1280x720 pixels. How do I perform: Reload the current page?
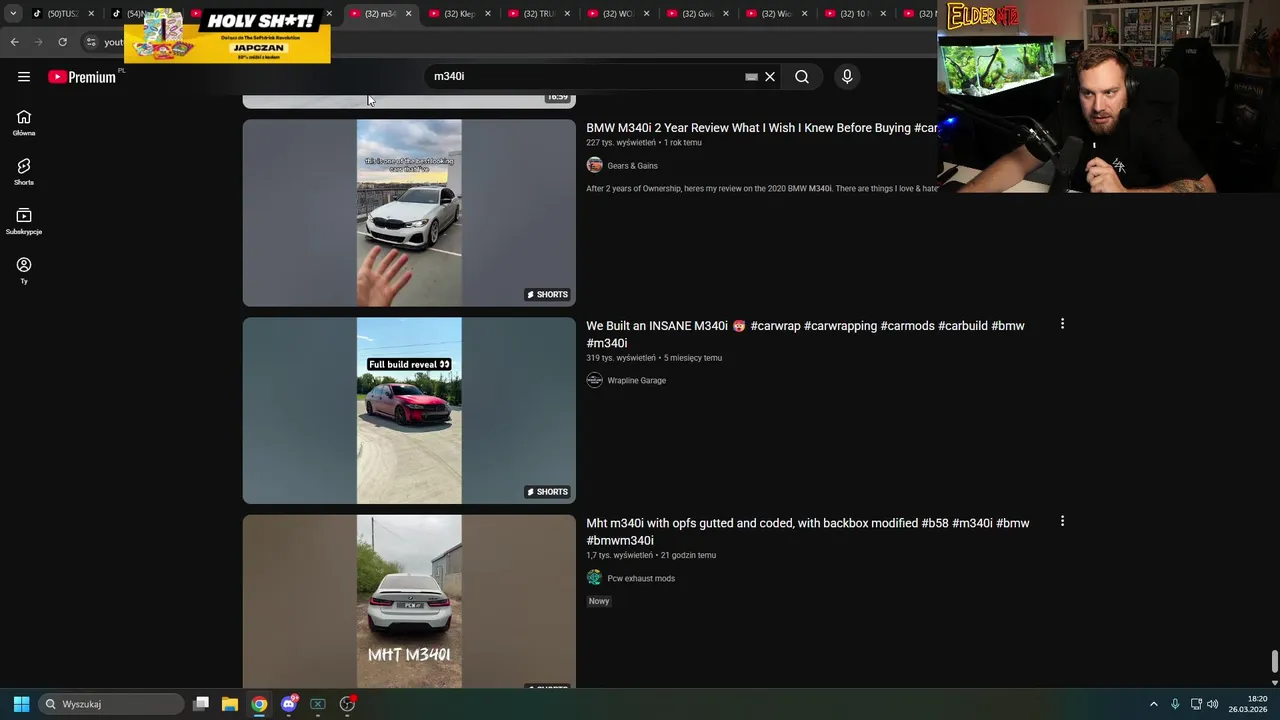[x=62, y=42]
